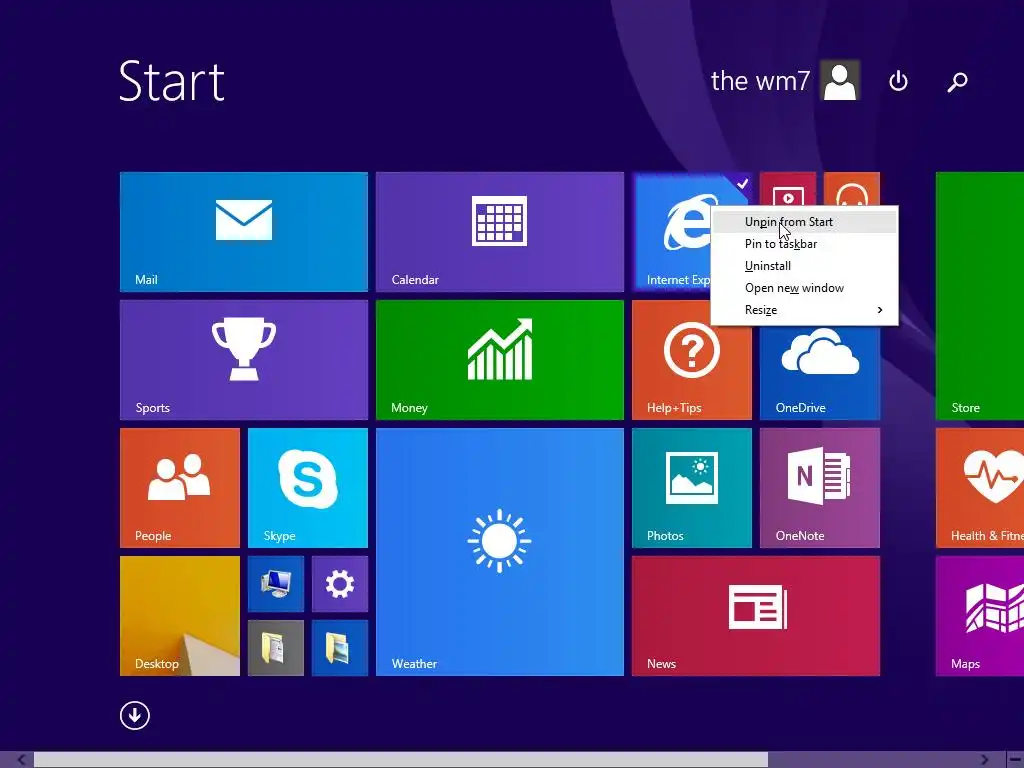The image size is (1024, 768).
Task: Open the Money tile
Action: pos(500,360)
